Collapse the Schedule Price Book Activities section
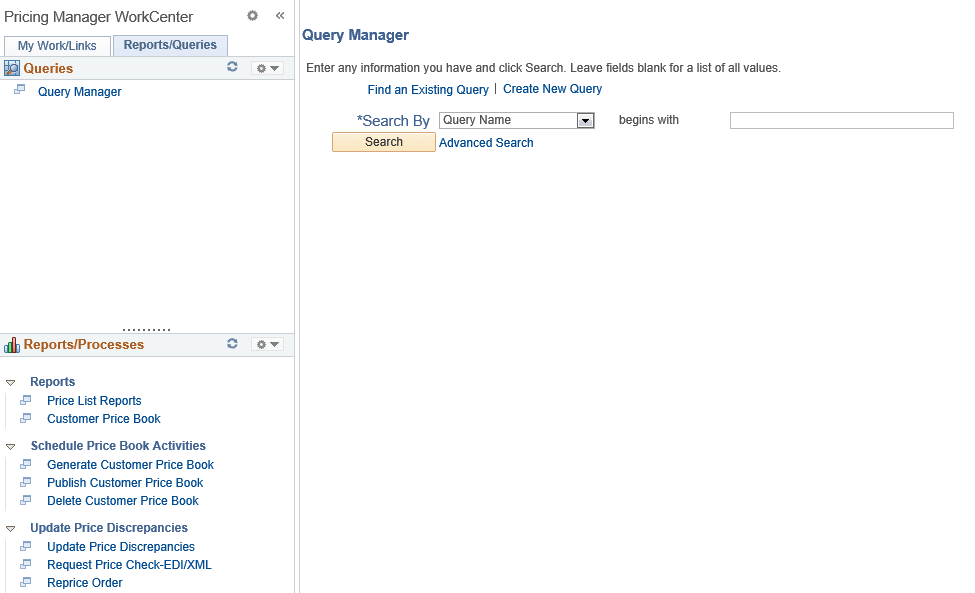 (10, 445)
